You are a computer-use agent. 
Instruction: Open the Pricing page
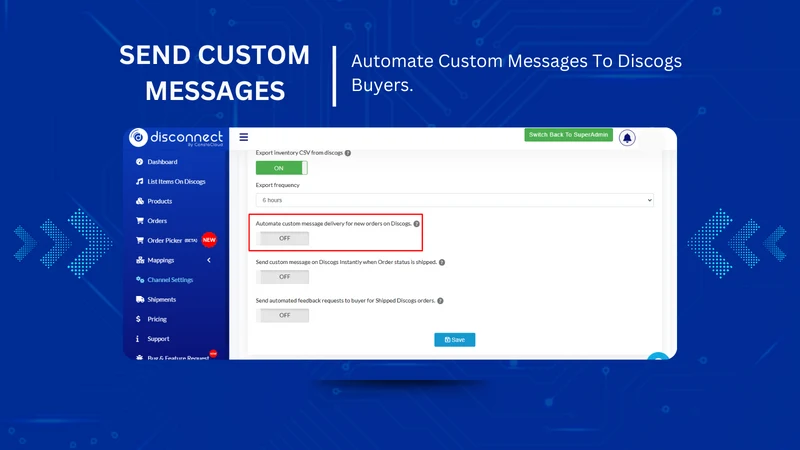[x=157, y=319]
